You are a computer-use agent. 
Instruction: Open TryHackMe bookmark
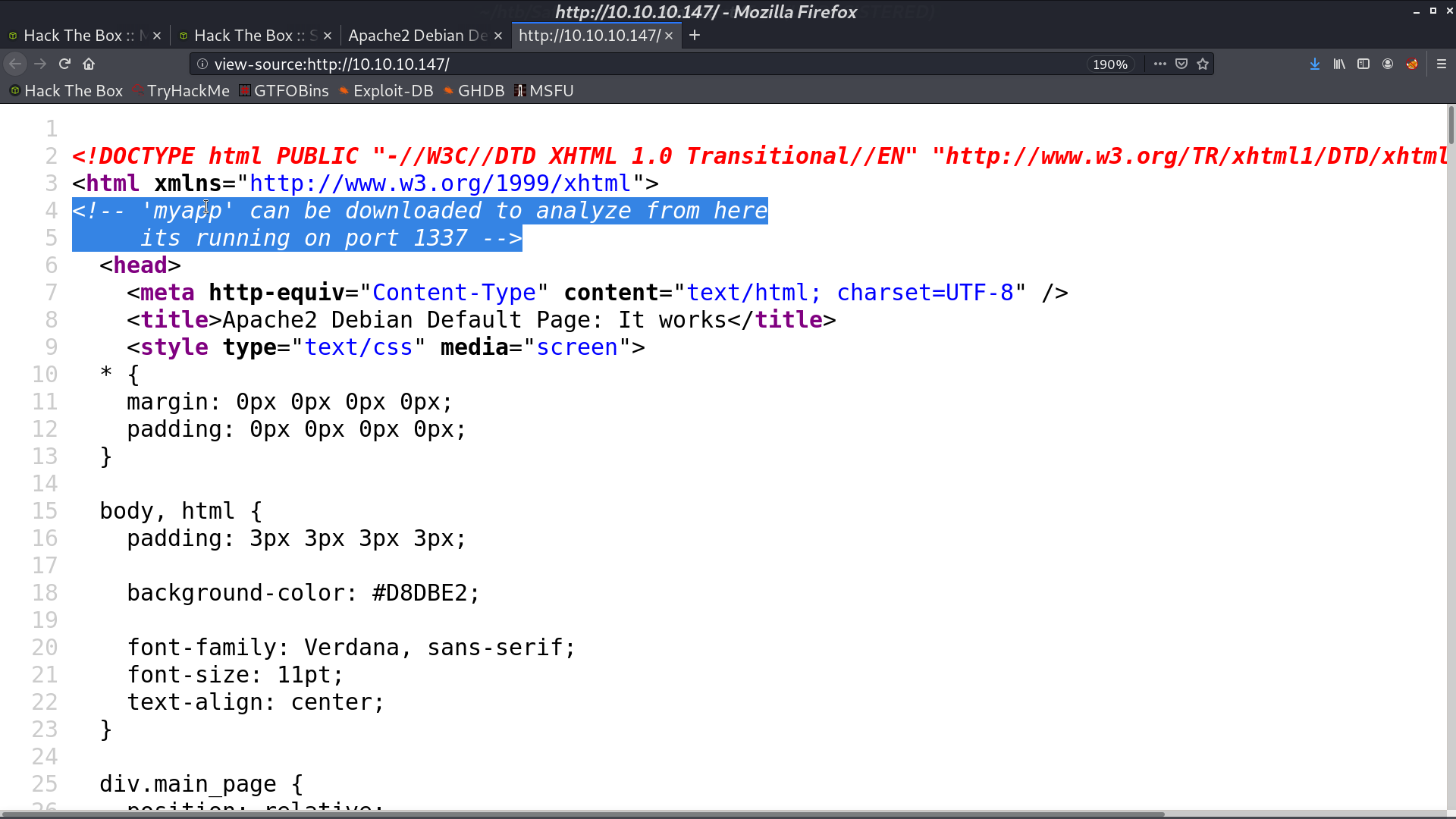[181, 91]
